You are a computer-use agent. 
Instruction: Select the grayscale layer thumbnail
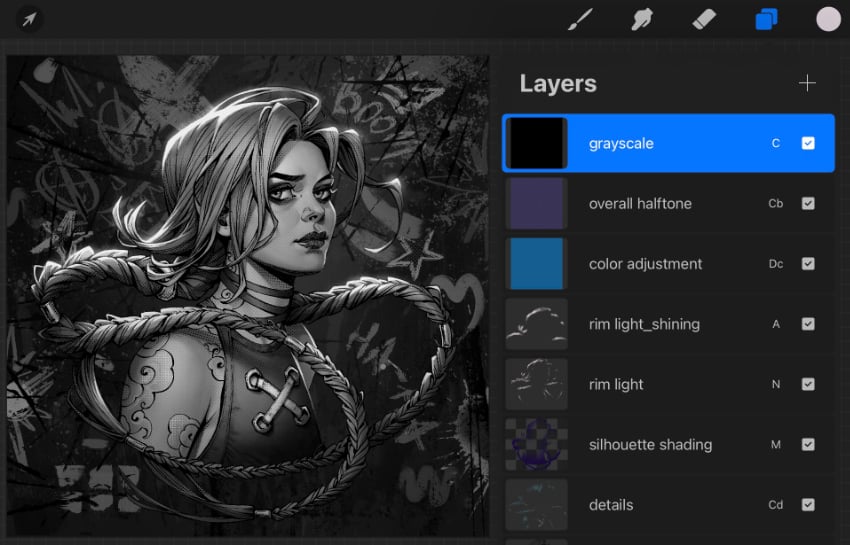click(x=537, y=143)
